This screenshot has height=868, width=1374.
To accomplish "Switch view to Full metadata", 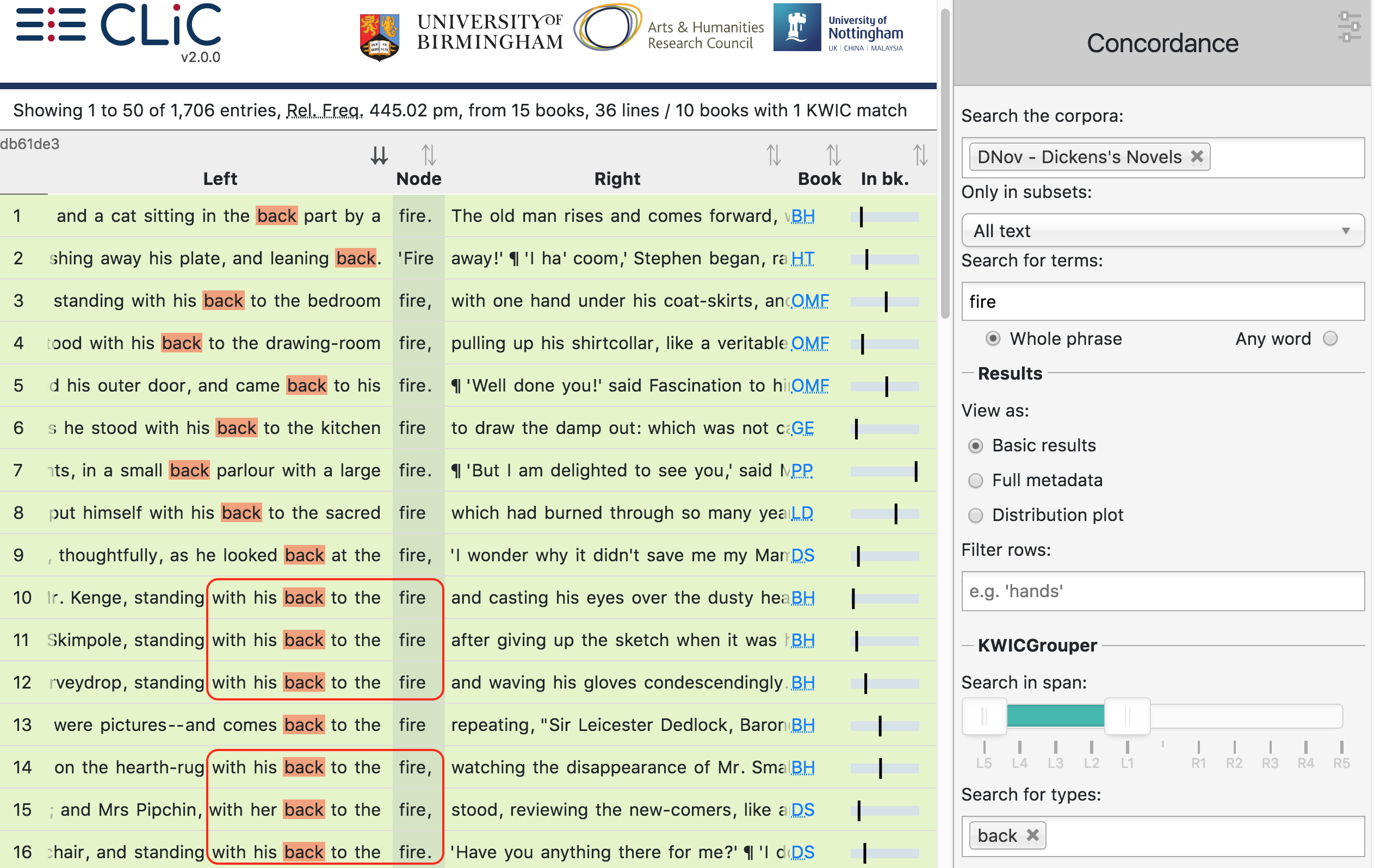I will pos(976,481).
